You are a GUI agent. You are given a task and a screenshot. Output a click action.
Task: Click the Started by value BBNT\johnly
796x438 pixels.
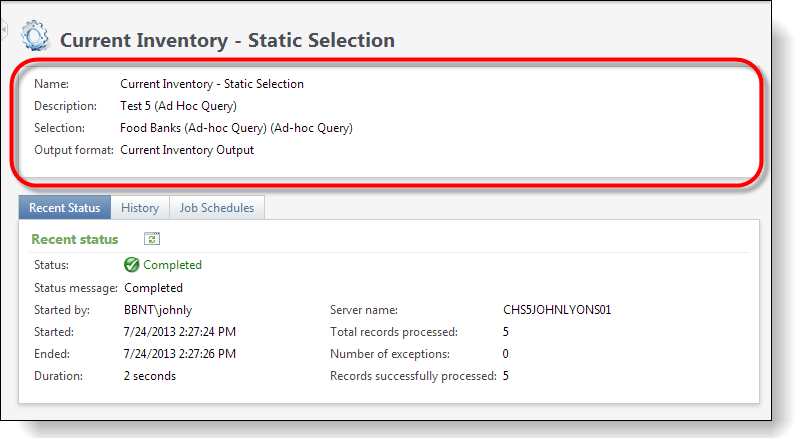click(x=158, y=310)
